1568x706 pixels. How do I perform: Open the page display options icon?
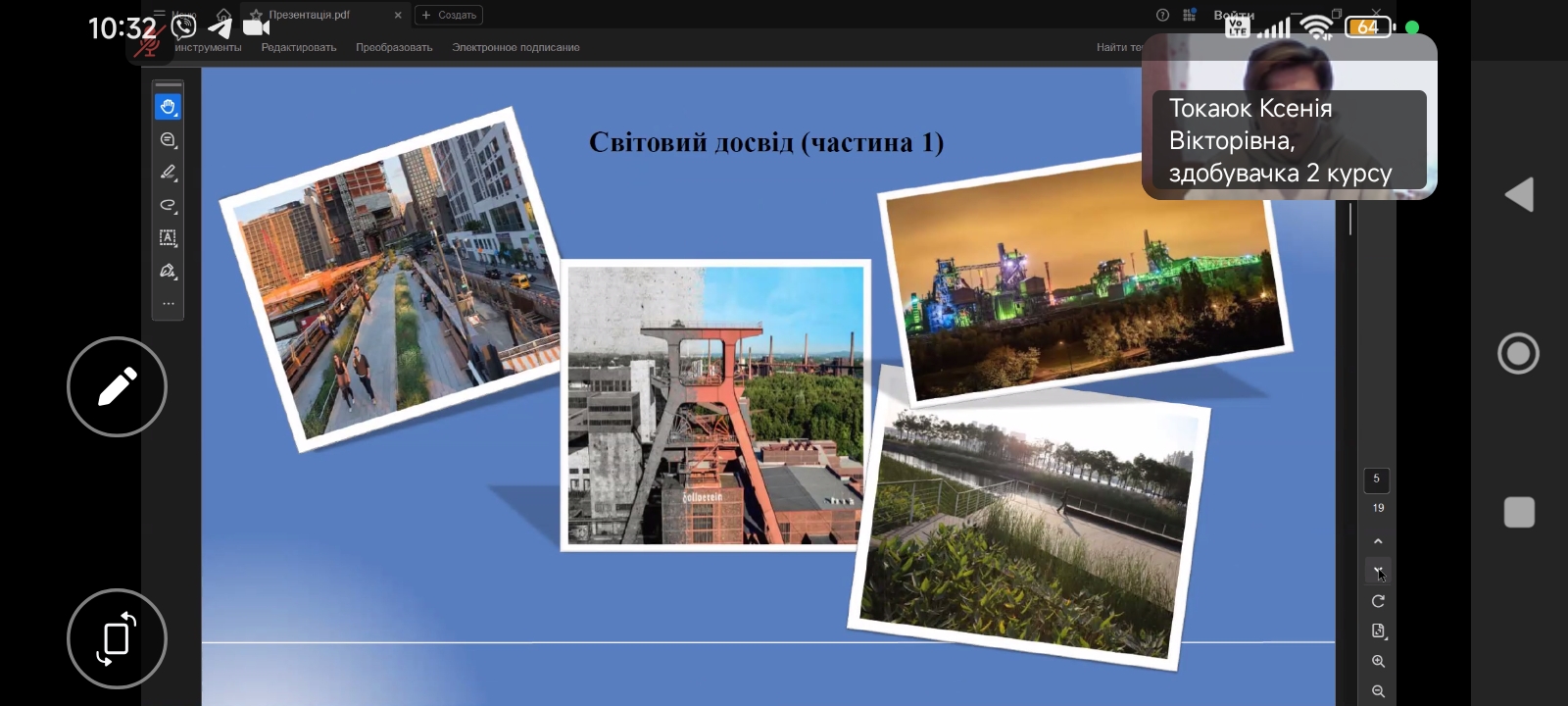[x=1378, y=631]
